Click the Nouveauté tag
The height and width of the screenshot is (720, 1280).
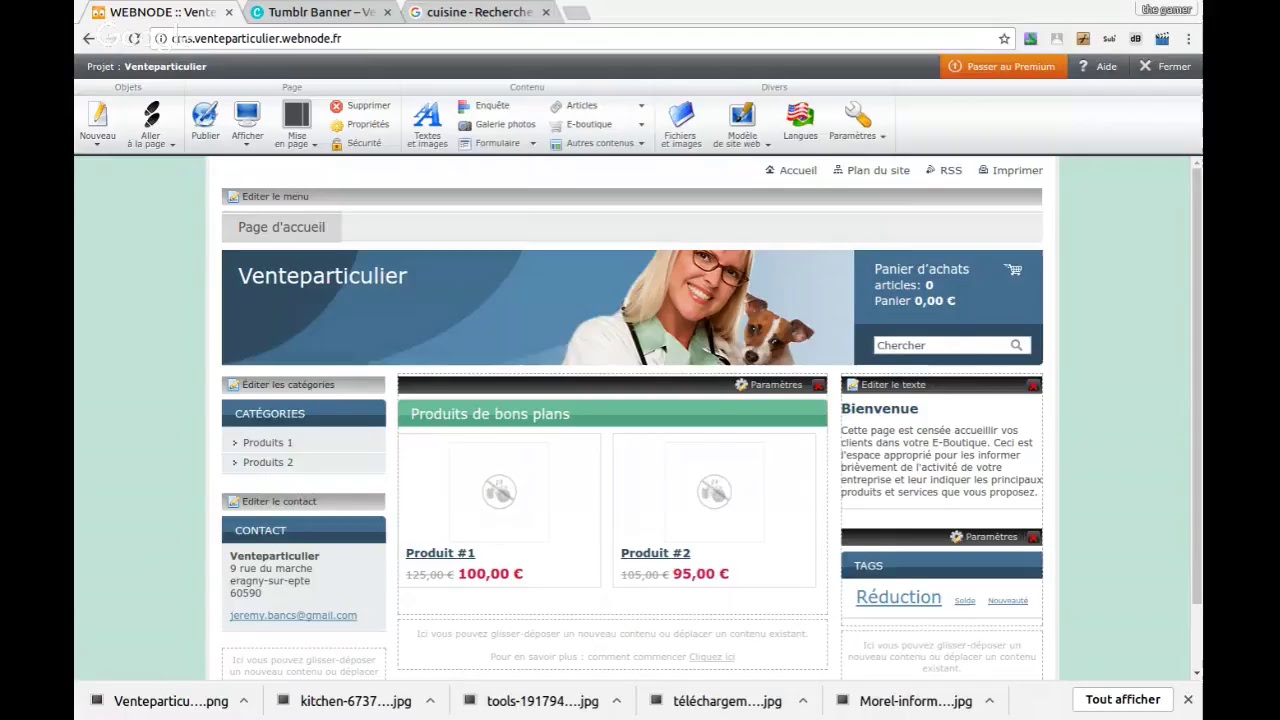point(1007,601)
